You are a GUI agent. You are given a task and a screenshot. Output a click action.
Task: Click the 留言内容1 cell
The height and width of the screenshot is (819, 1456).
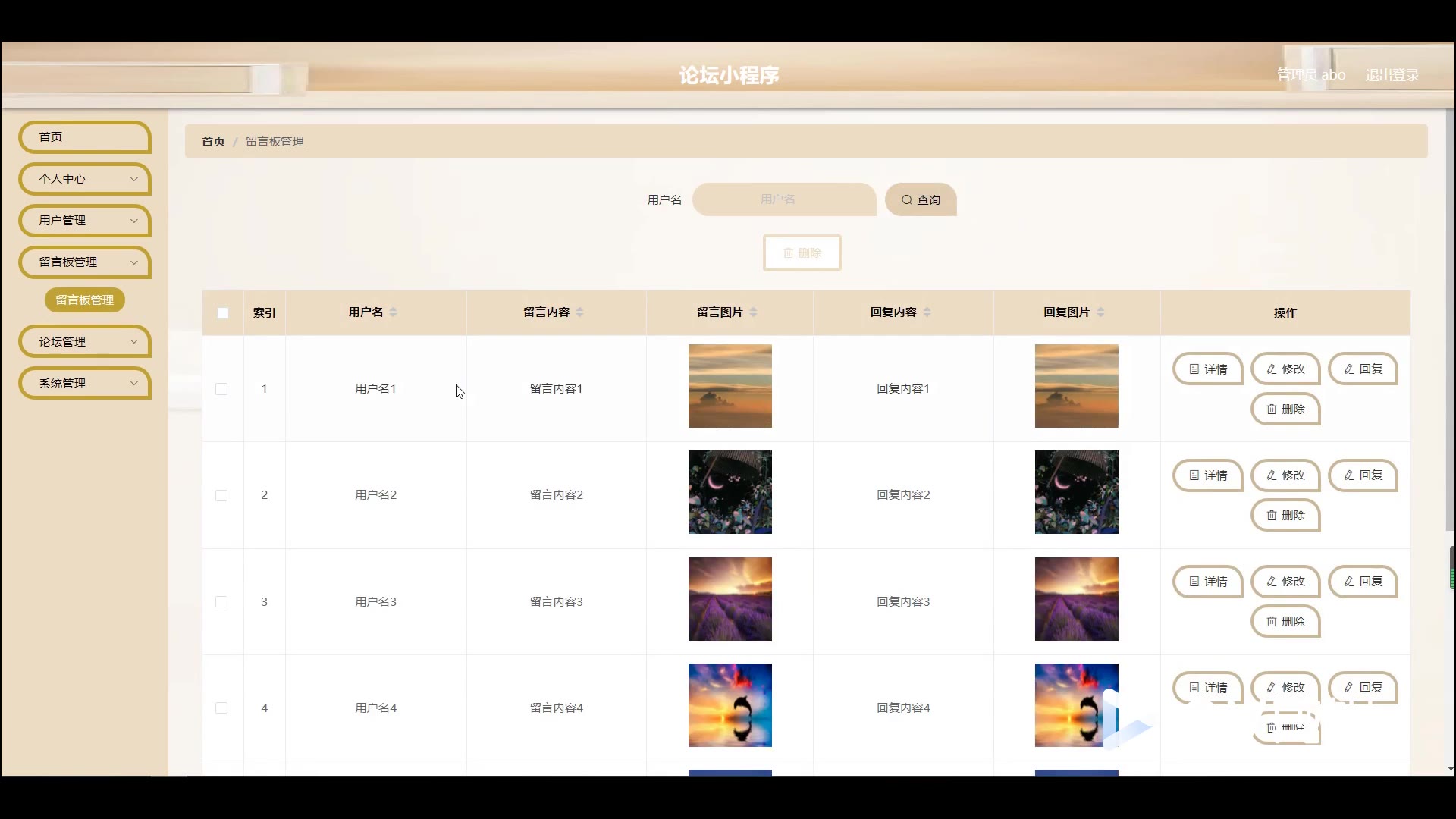point(556,389)
